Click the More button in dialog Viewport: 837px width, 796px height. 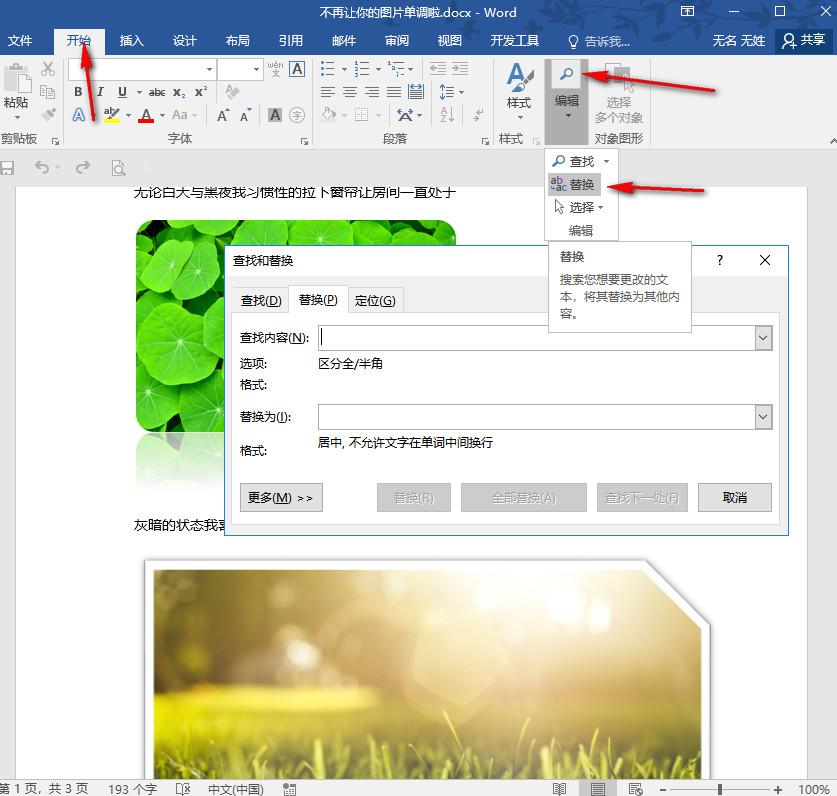(281, 498)
